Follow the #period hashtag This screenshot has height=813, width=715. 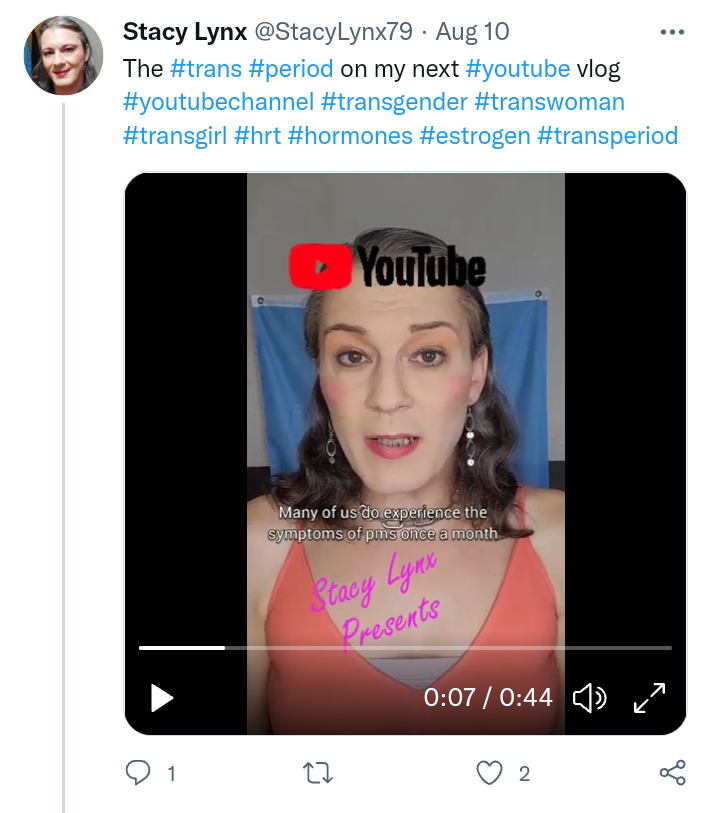(291, 68)
